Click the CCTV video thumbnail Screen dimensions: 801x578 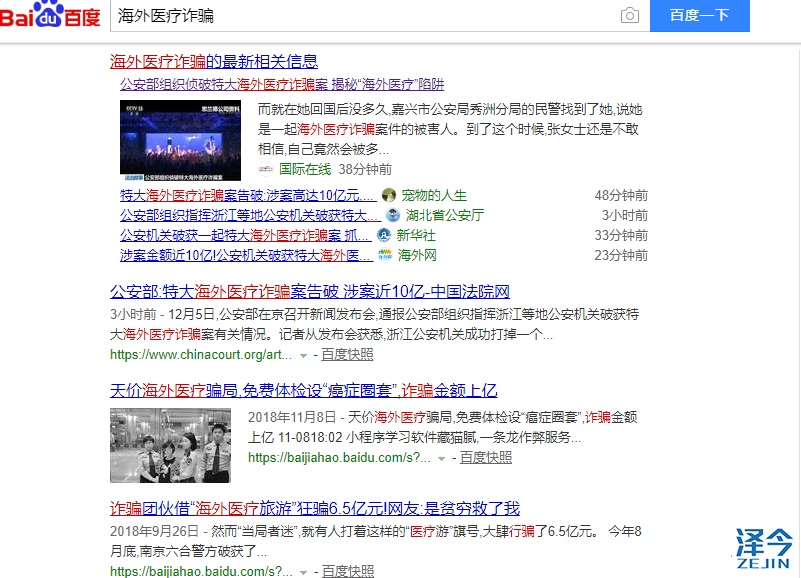tap(178, 140)
